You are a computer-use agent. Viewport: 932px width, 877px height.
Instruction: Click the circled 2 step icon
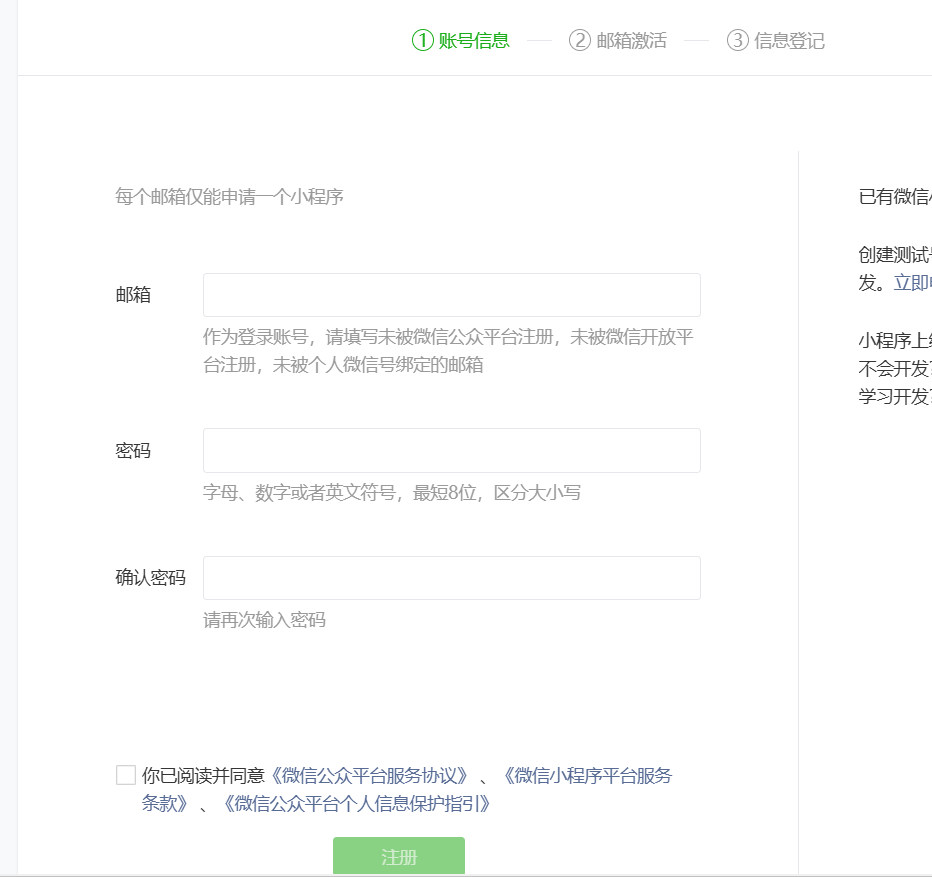click(x=580, y=40)
